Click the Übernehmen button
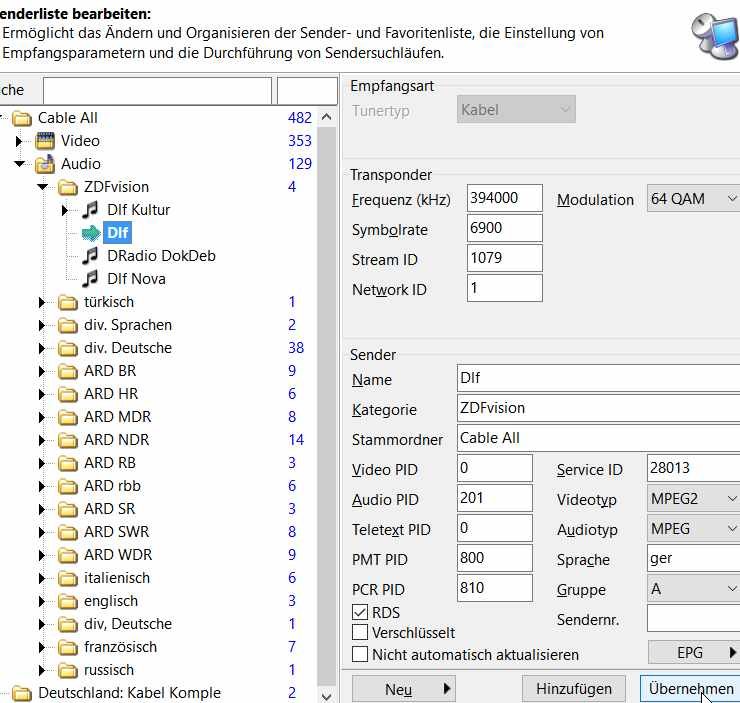Viewport: 740px width, 703px height. click(690, 688)
